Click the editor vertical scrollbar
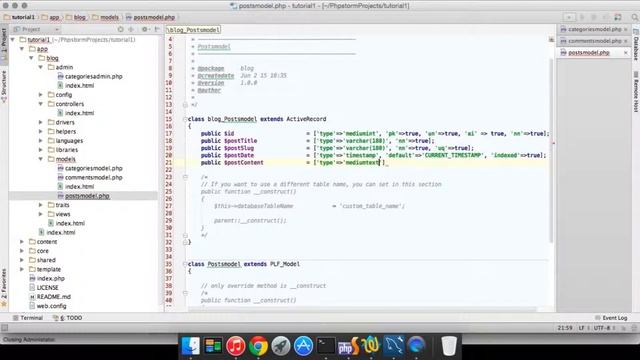The image size is (640, 360). tap(551, 151)
